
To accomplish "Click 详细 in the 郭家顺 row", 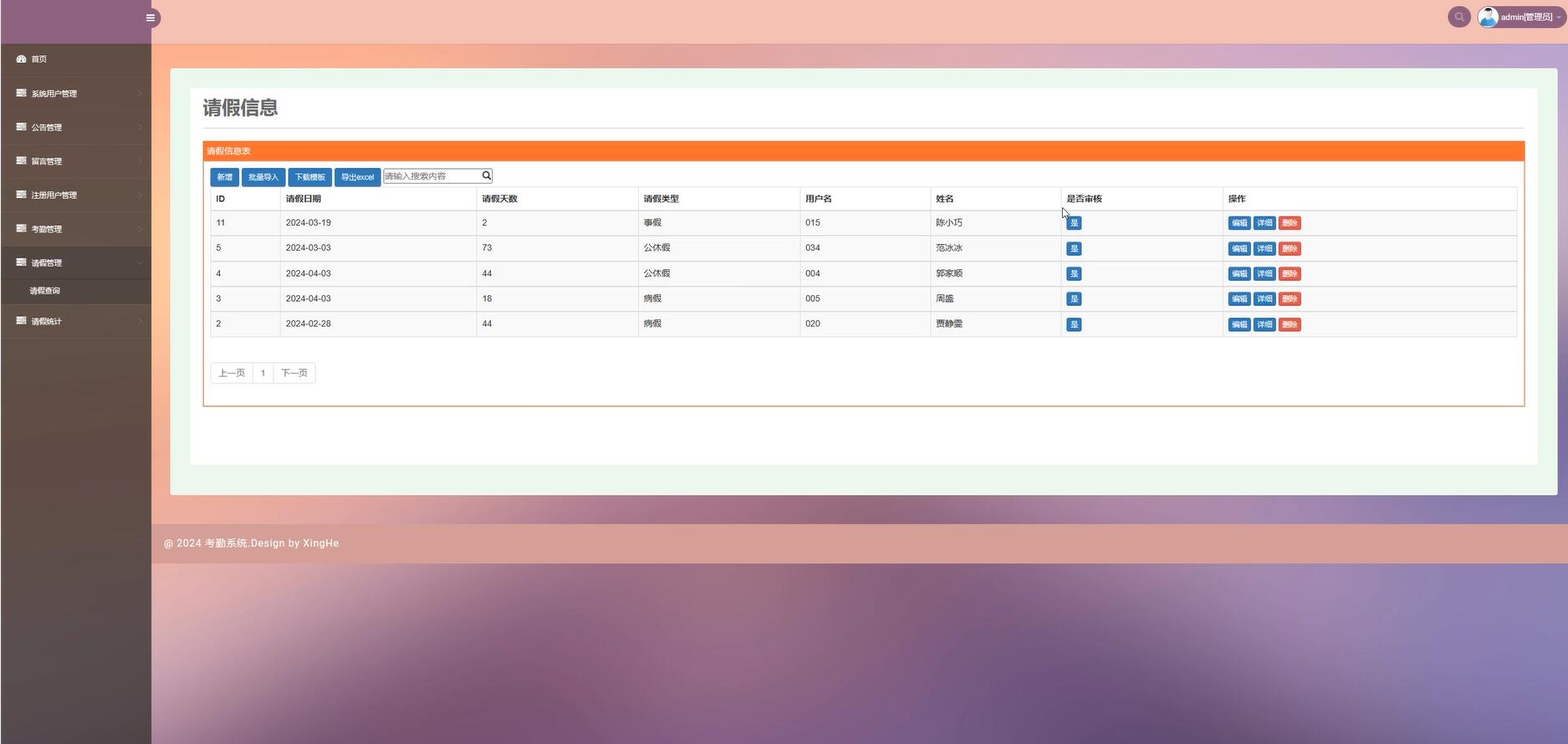I will 1264,273.
